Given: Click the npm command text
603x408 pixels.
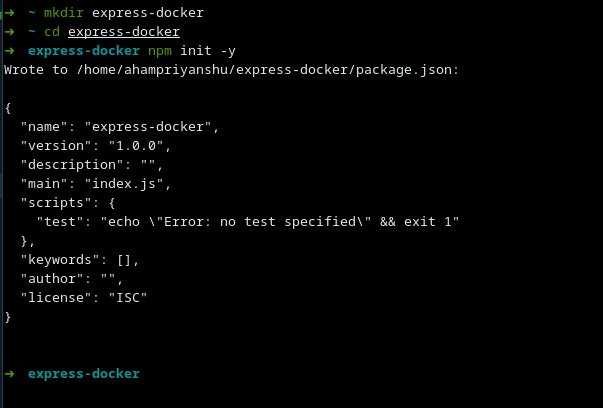Looking at the screenshot, I should pyautogui.click(x=160, y=49).
